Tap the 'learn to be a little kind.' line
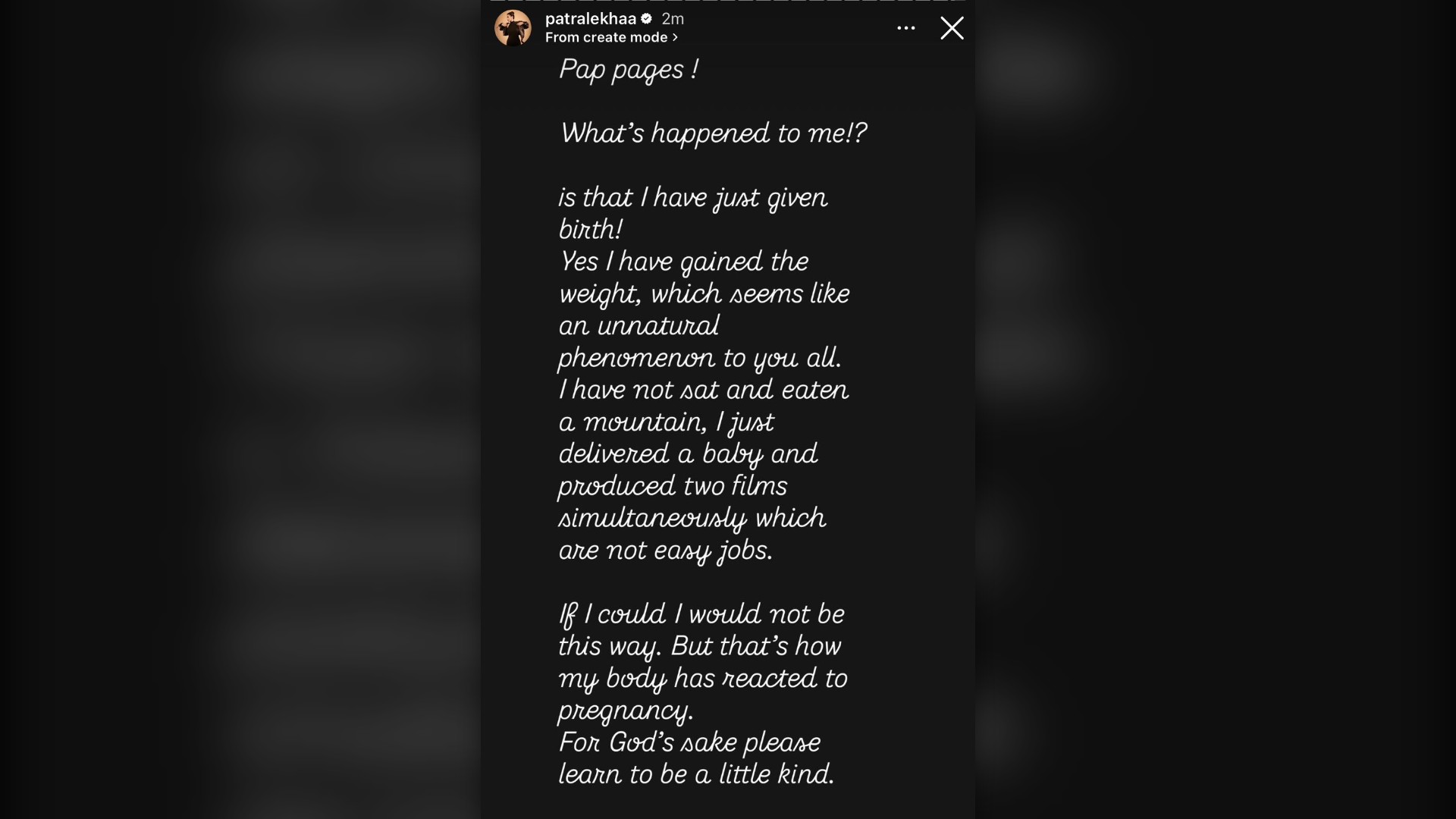 696,774
